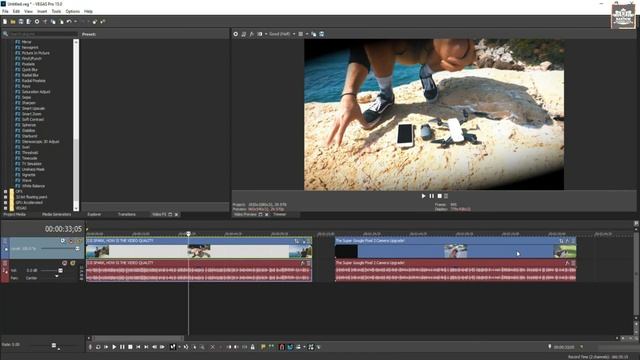Toggle Automatic Crossfades
Viewport: 640px width, 360px height.
click(x=290, y=347)
